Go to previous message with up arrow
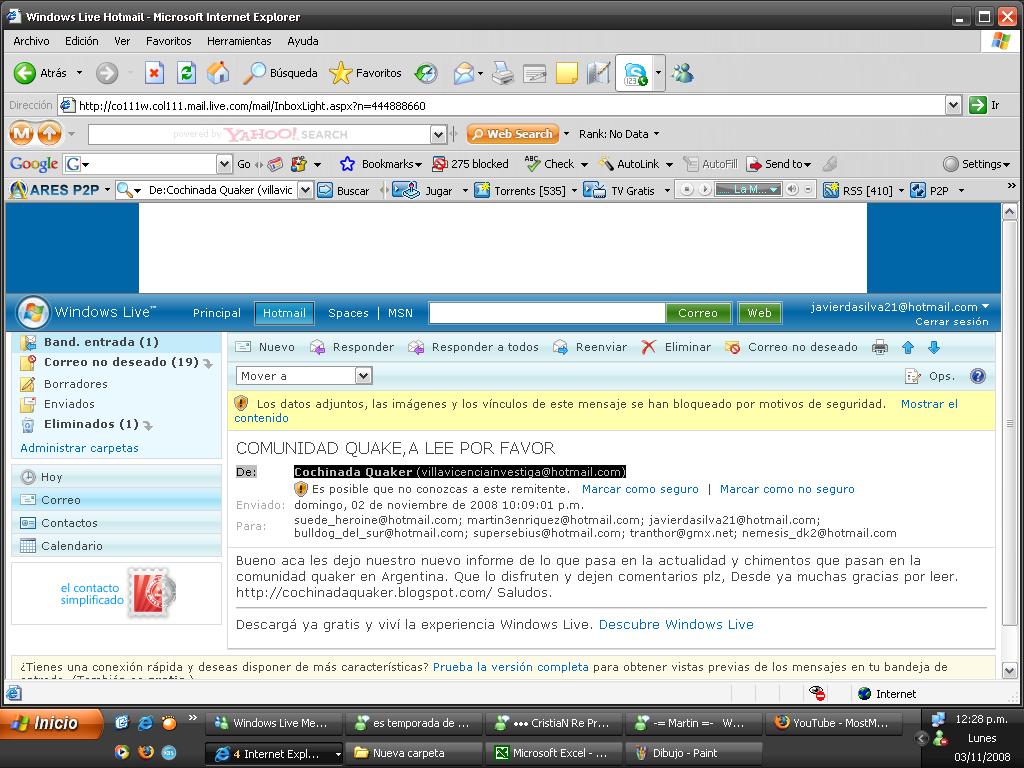This screenshot has height=768, width=1024. 908,347
